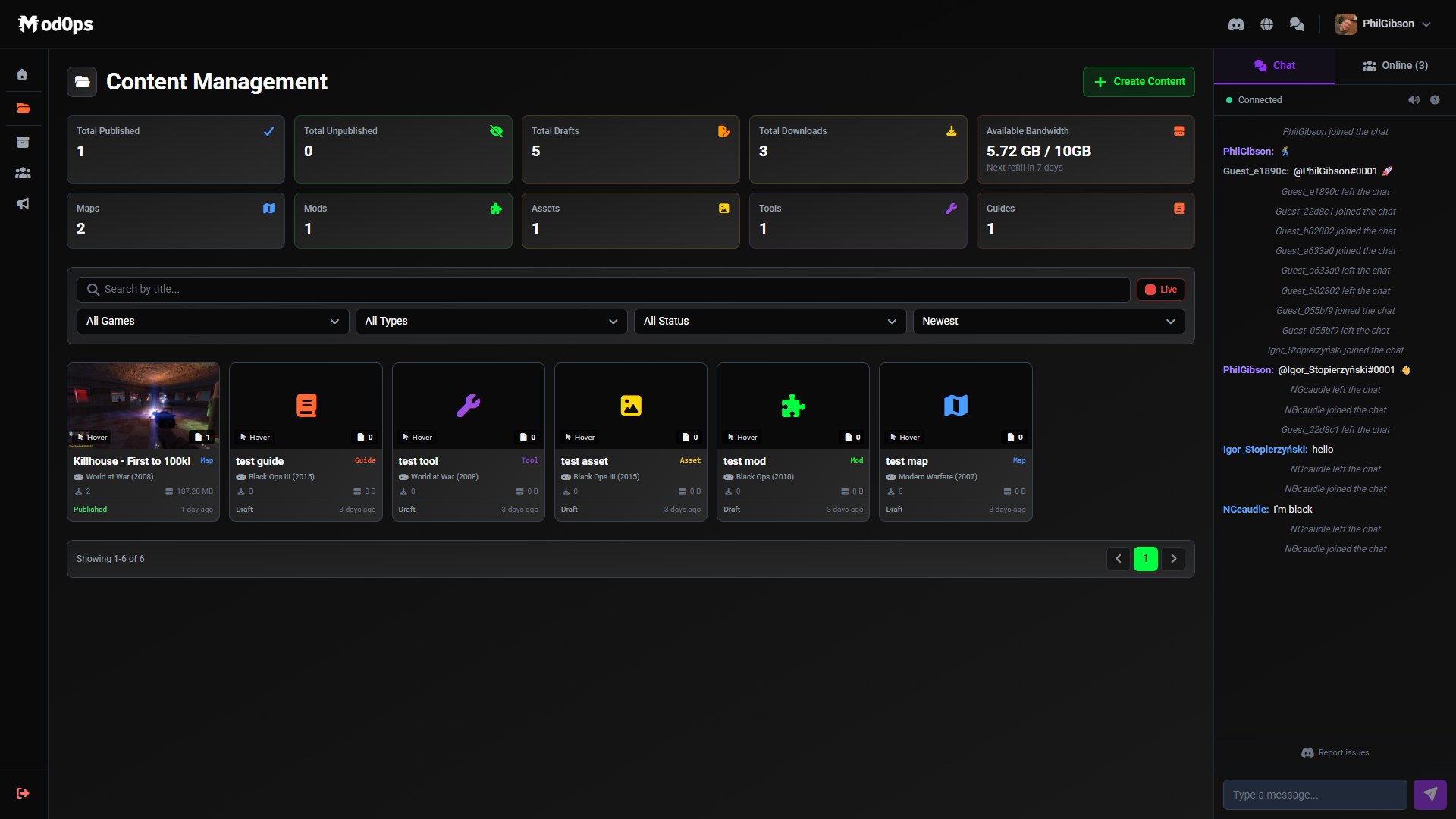Open home from the sidebar

[23, 74]
